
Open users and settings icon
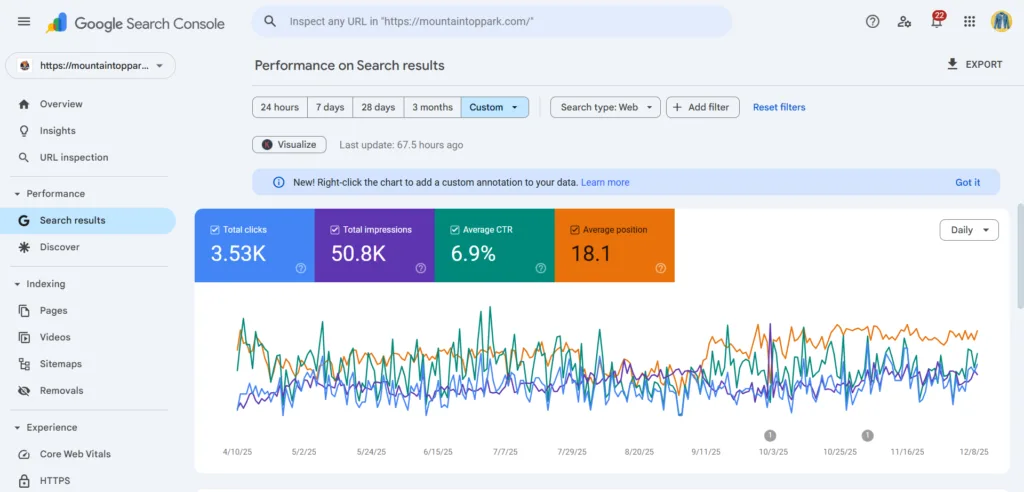click(x=904, y=22)
